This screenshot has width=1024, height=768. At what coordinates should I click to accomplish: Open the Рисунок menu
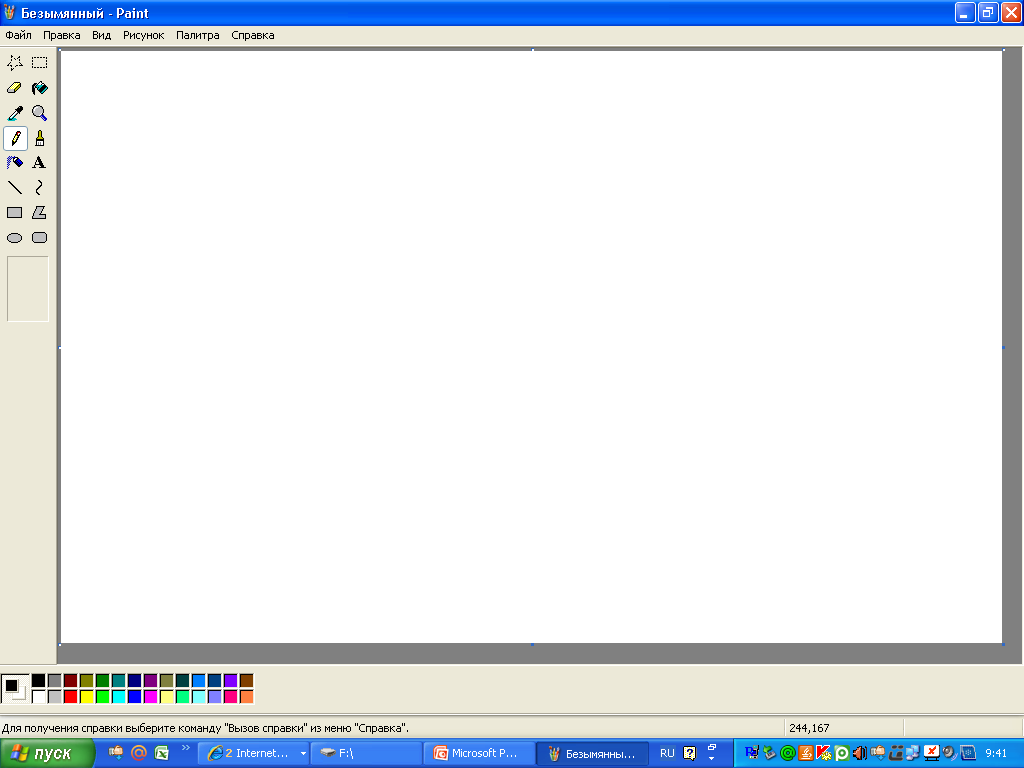pos(144,35)
